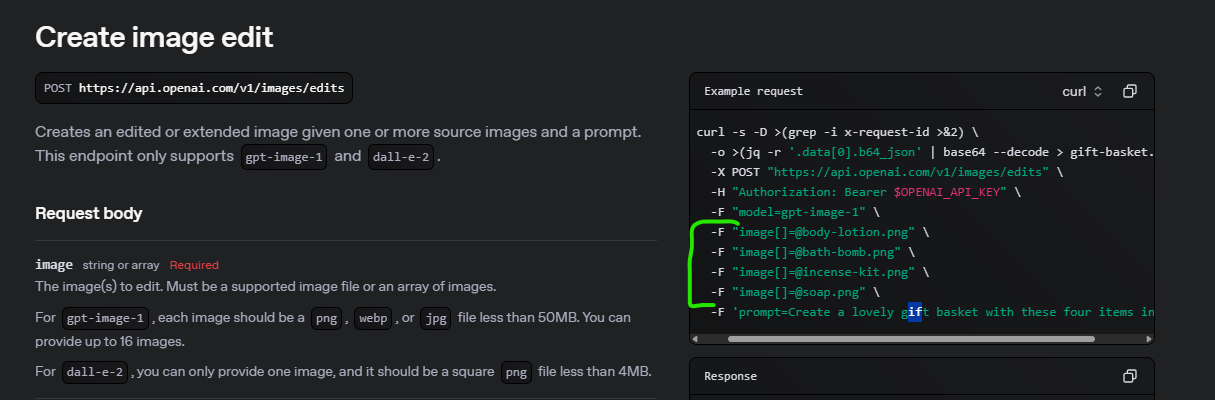Click the $OPENAI_API_KEY variable in code
Image resolution: width=1215 pixels, height=400 pixels.
[x=963, y=192]
